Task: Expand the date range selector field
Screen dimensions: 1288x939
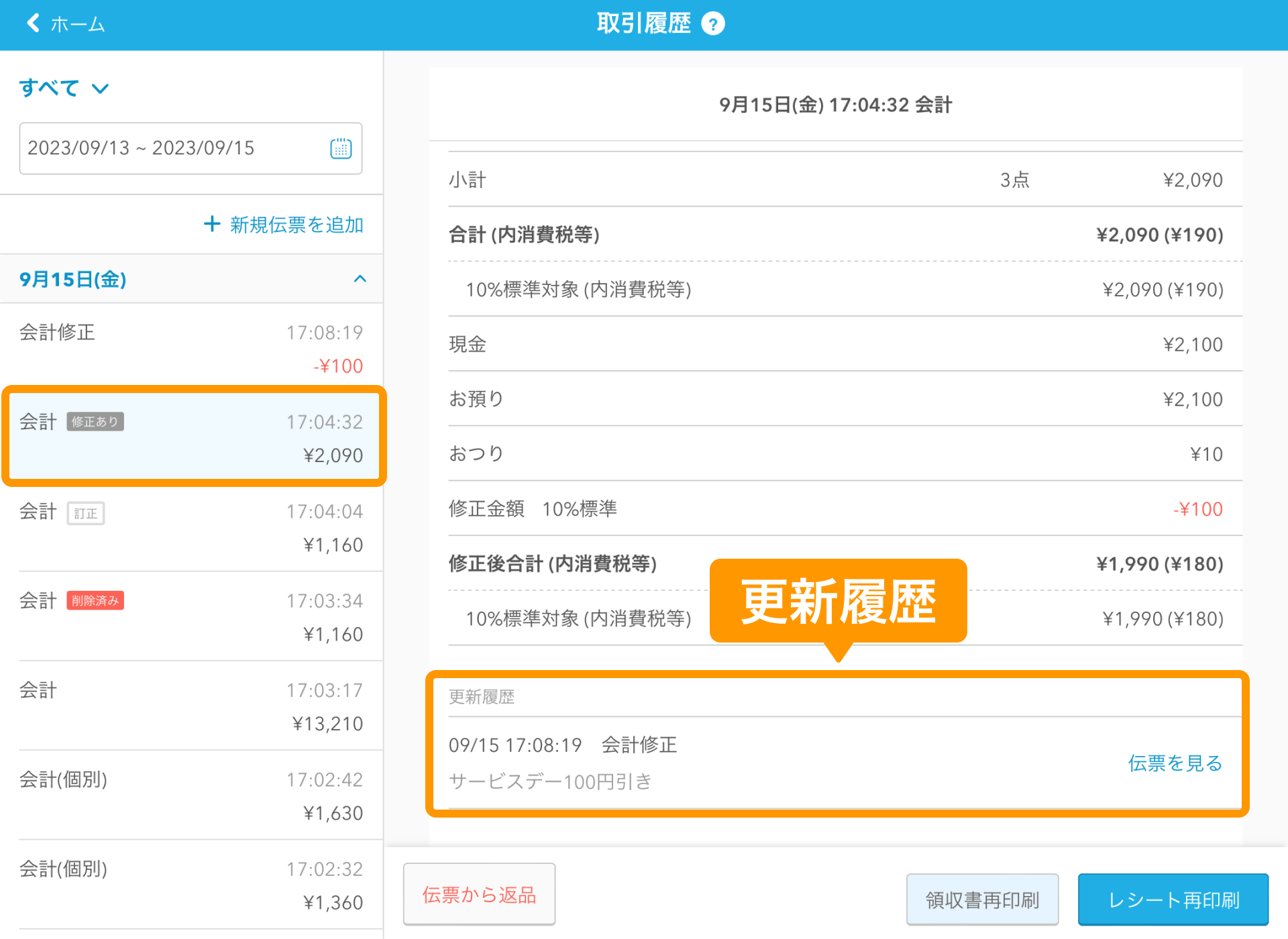Action: (x=174, y=148)
